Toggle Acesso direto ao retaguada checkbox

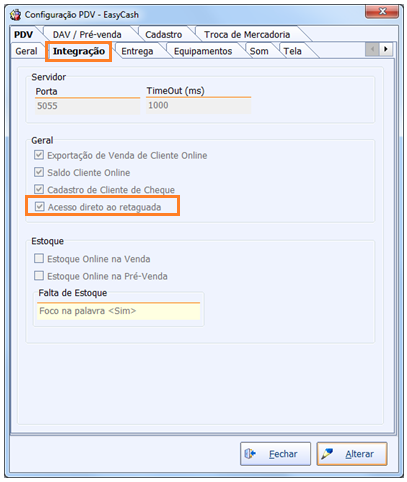(x=40, y=207)
